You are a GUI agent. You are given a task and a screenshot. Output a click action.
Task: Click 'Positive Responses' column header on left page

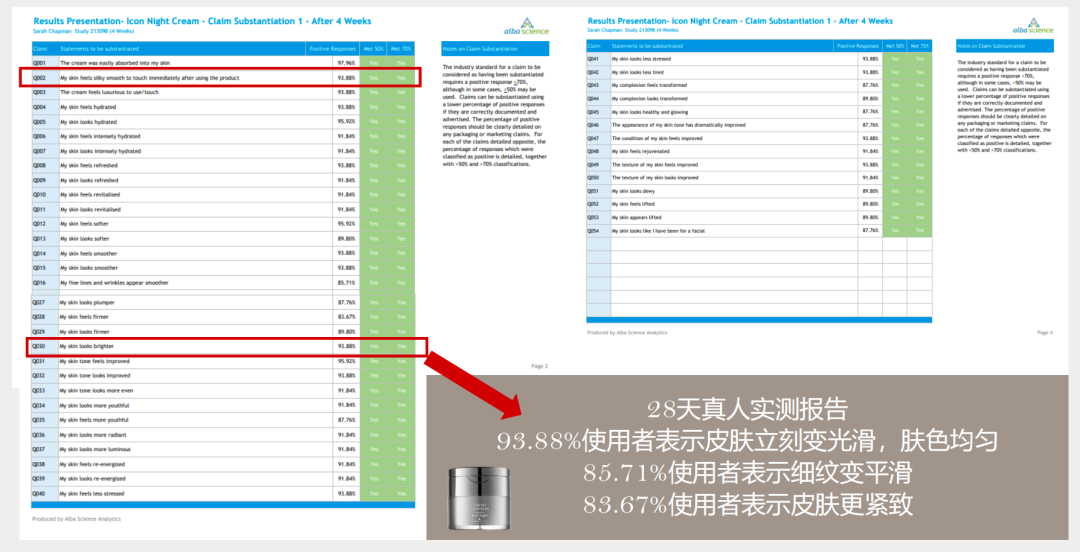pos(333,49)
